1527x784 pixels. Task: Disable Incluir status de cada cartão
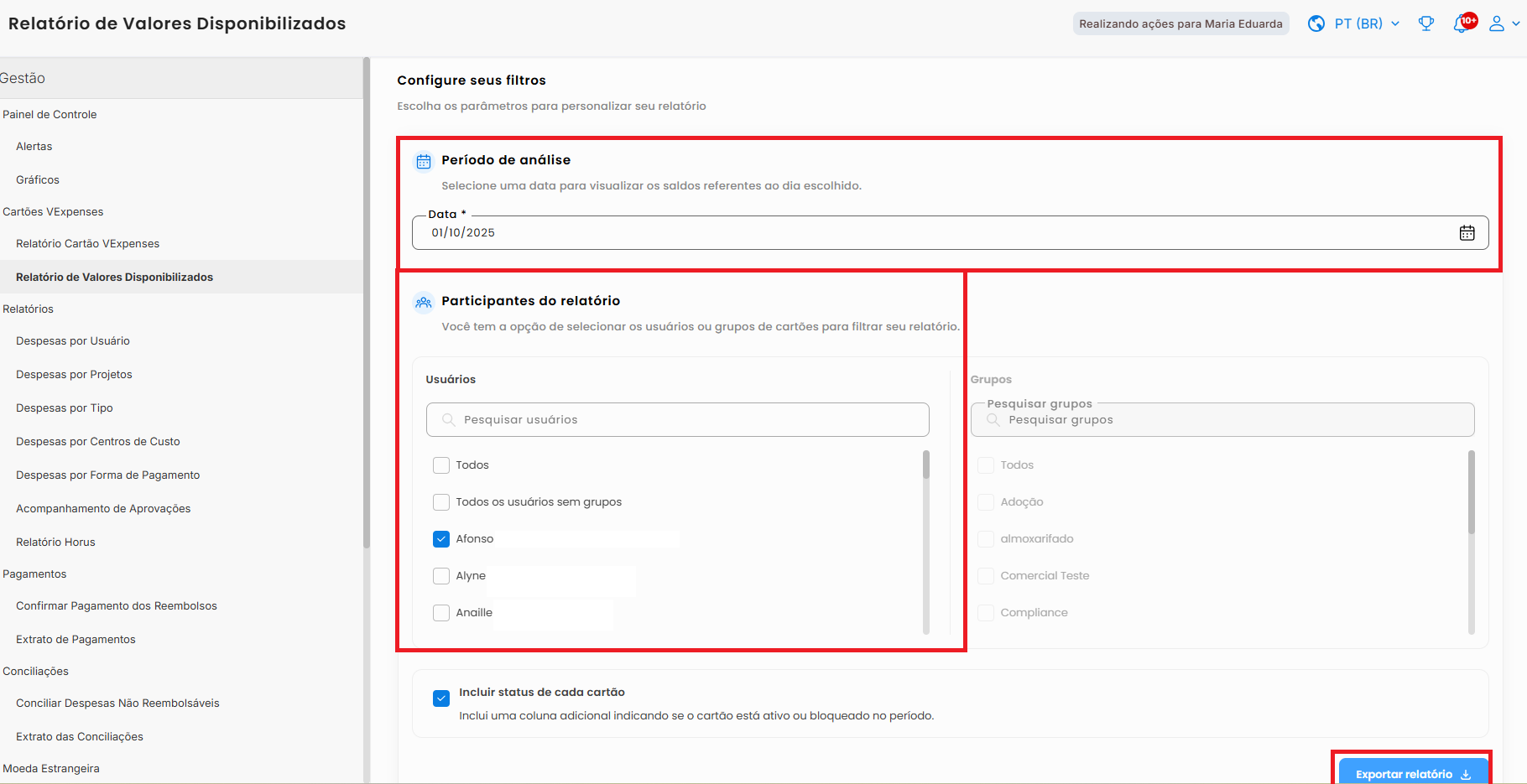[x=441, y=698]
